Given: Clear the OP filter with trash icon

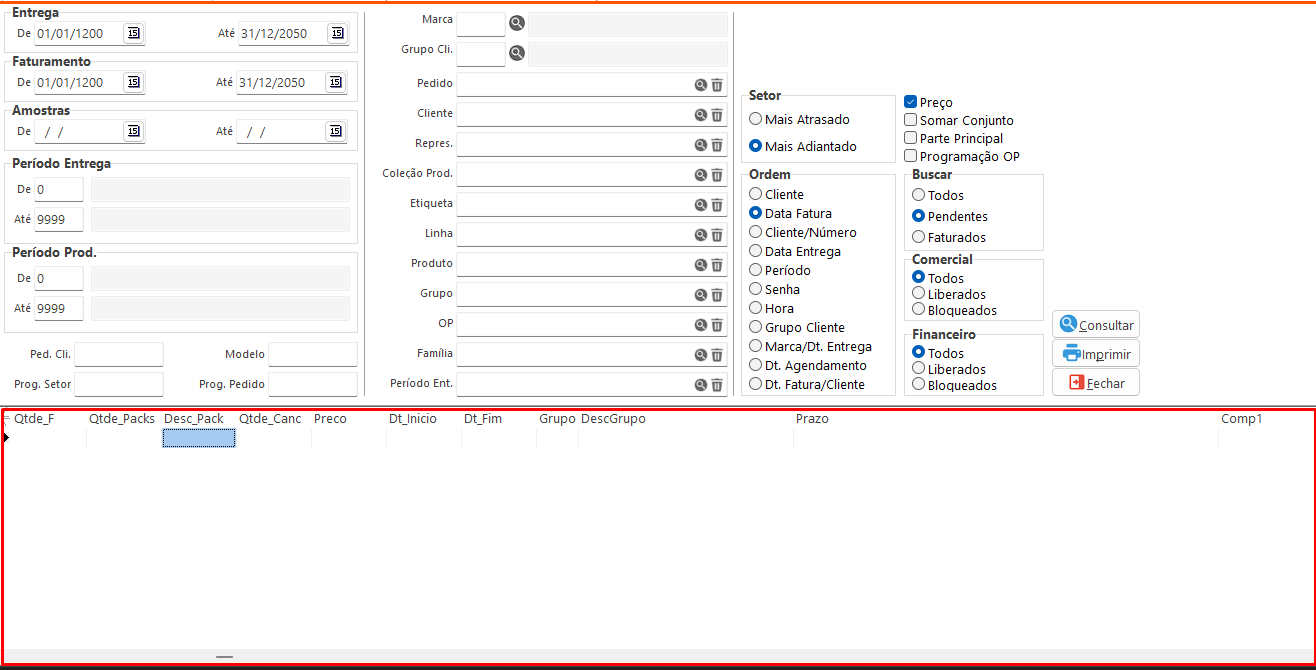Looking at the screenshot, I should click(717, 325).
